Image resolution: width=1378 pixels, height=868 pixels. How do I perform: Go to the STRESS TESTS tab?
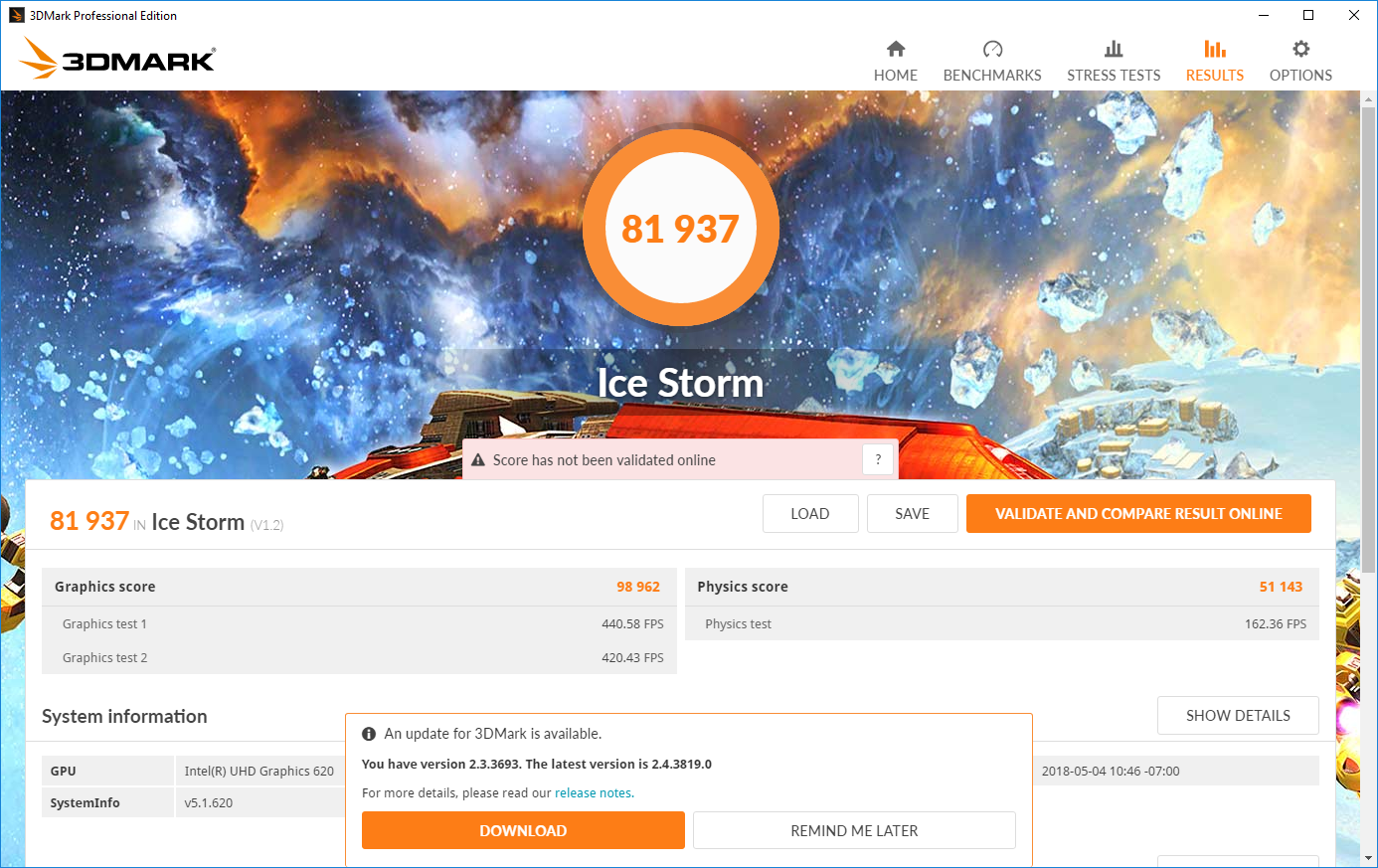tap(1114, 62)
